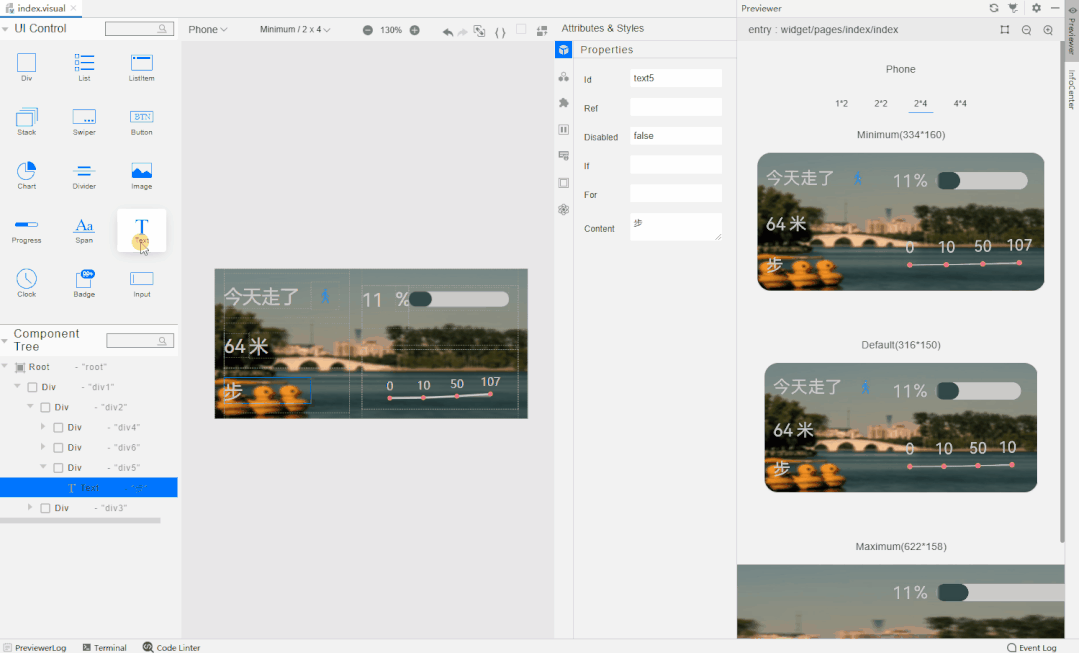Click the Id input field
The image size is (1079, 653).
[676, 78]
